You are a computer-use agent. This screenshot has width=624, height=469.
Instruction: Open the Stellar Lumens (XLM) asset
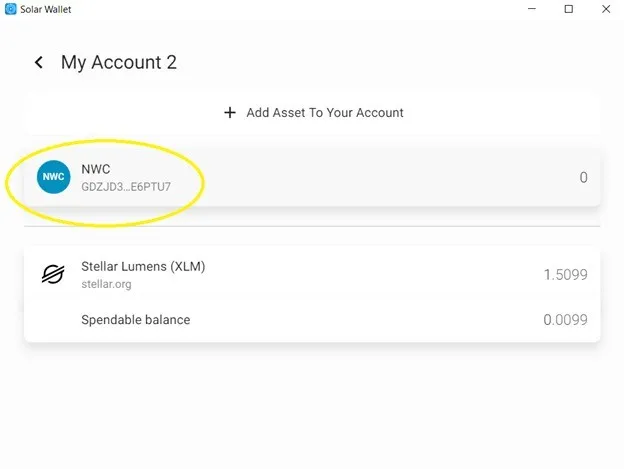[x=143, y=267]
